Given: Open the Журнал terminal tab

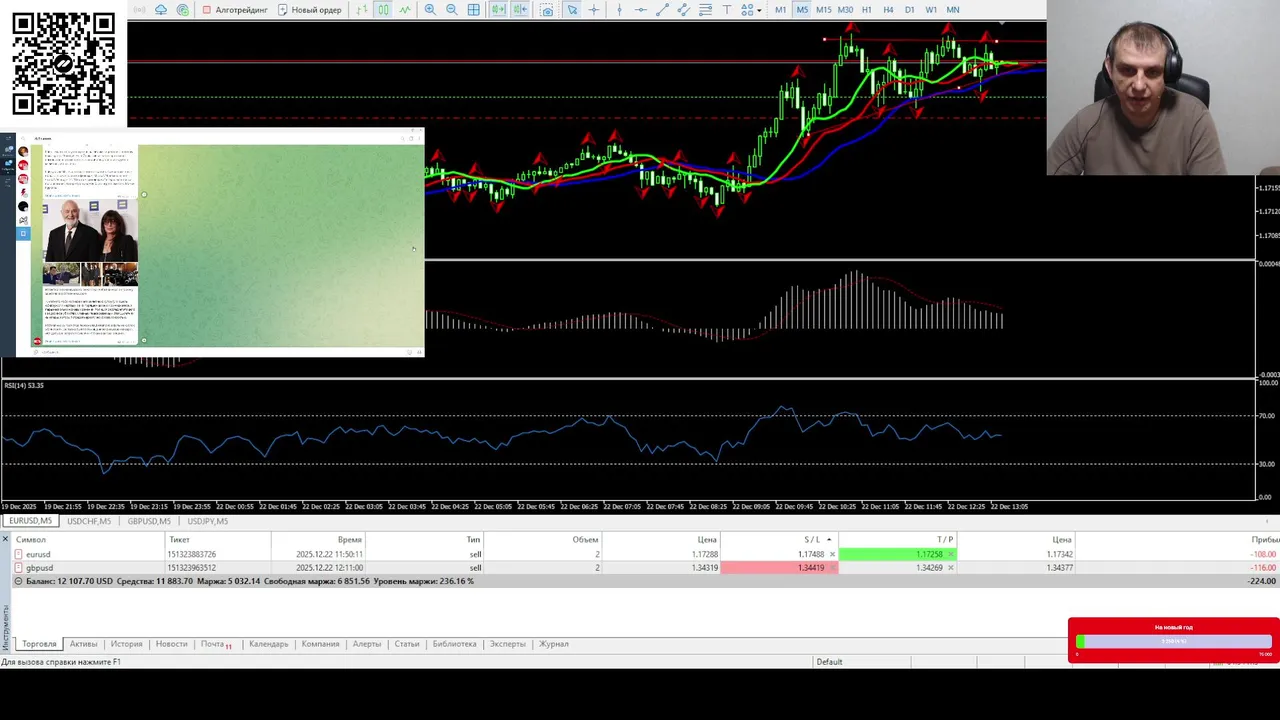Looking at the screenshot, I should click(553, 644).
